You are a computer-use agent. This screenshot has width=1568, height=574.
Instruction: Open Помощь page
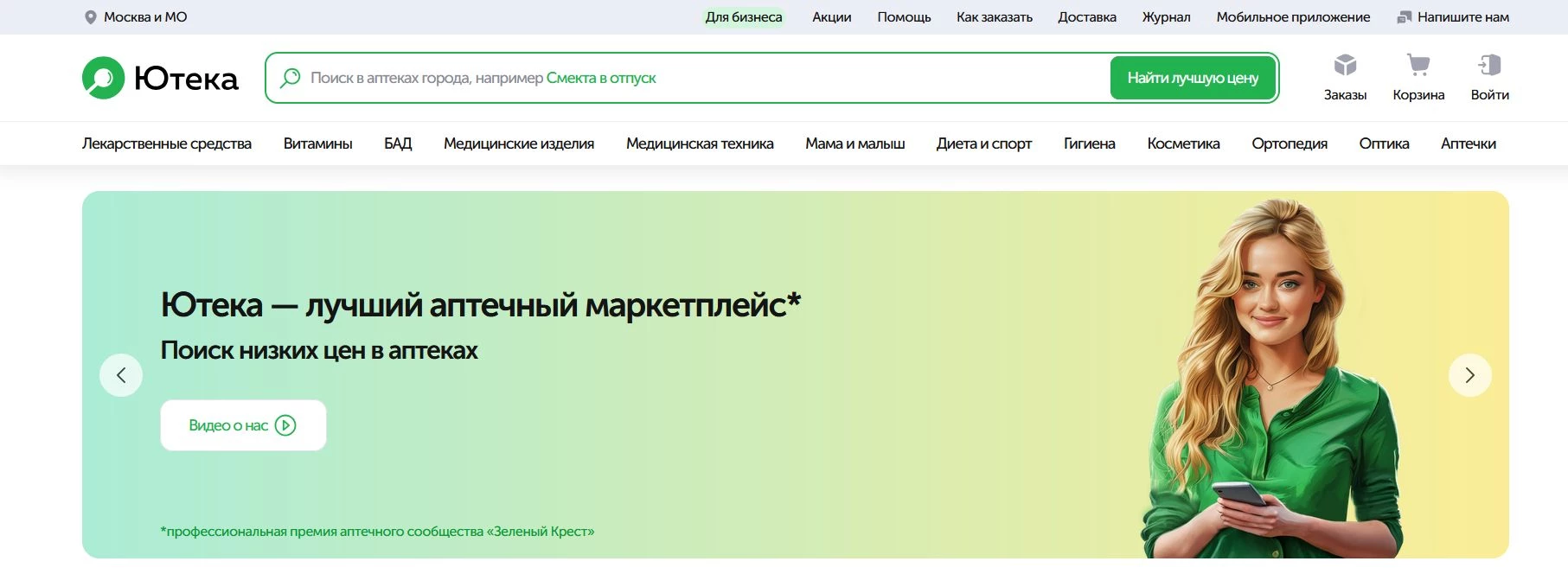[x=904, y=17]
